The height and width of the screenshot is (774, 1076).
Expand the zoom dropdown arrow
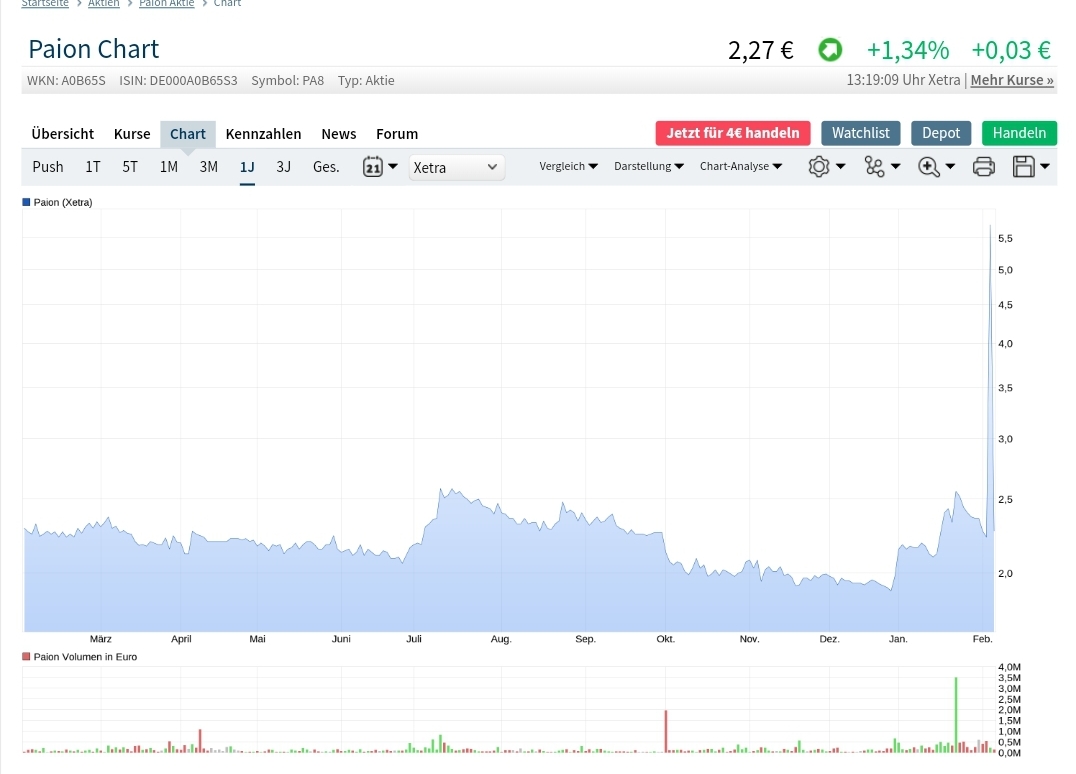950,166
